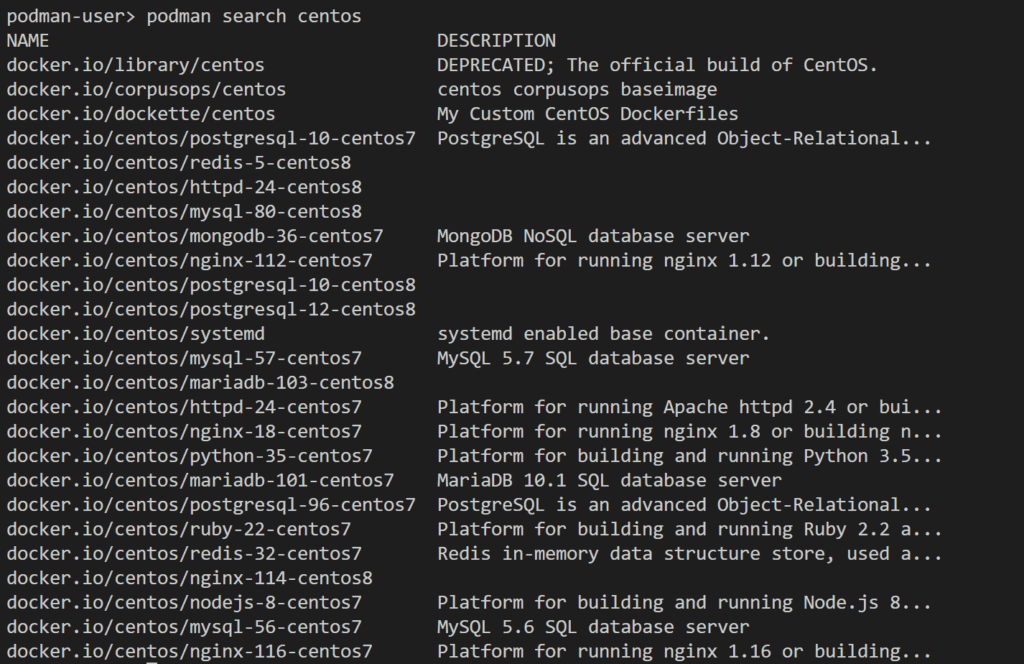Select docker.io/dockette/centos image name
Screen dimensions: 1024x664
pyautogui.click(x=141, y=114)
